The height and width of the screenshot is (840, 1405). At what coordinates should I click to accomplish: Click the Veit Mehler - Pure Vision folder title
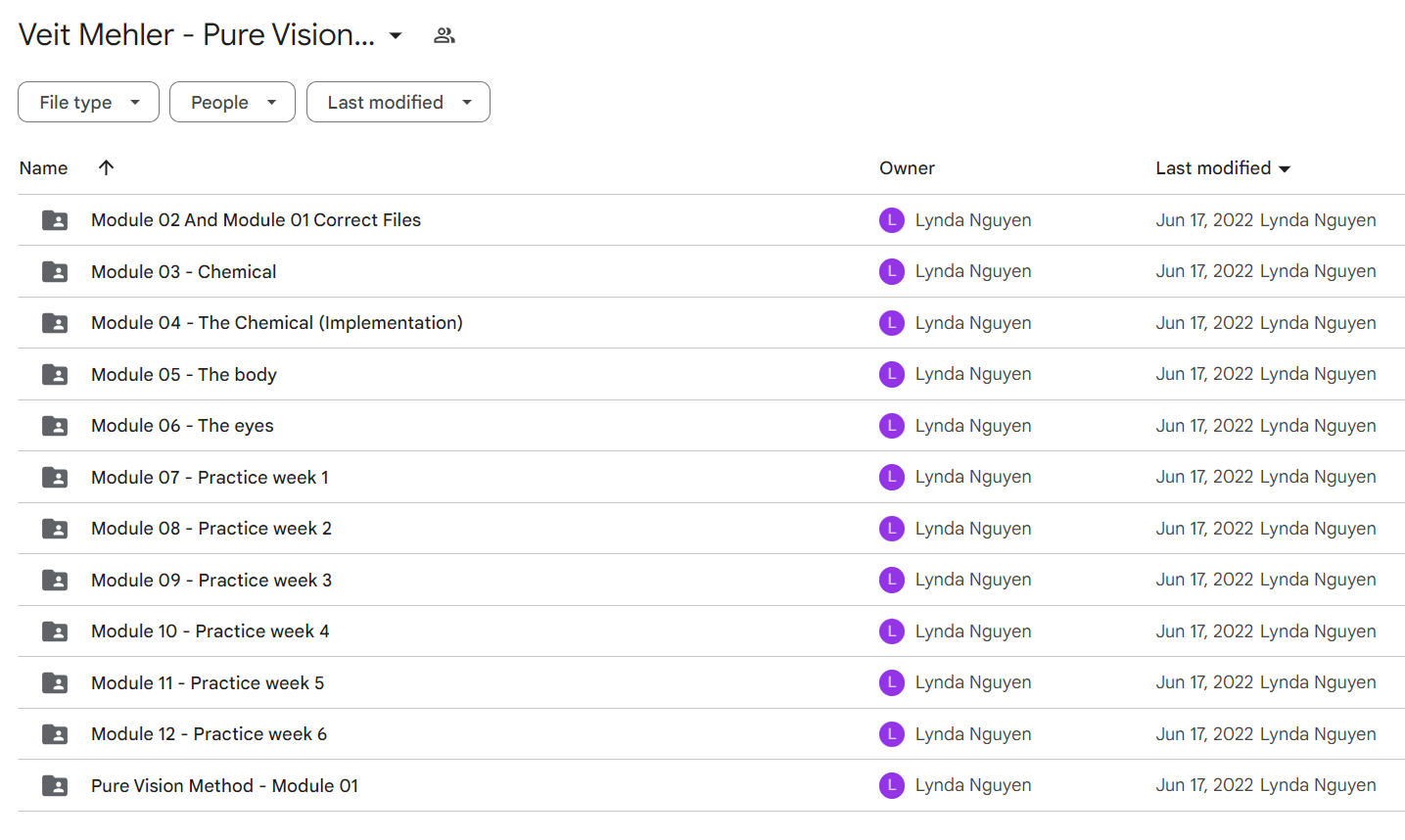[197, 35]
